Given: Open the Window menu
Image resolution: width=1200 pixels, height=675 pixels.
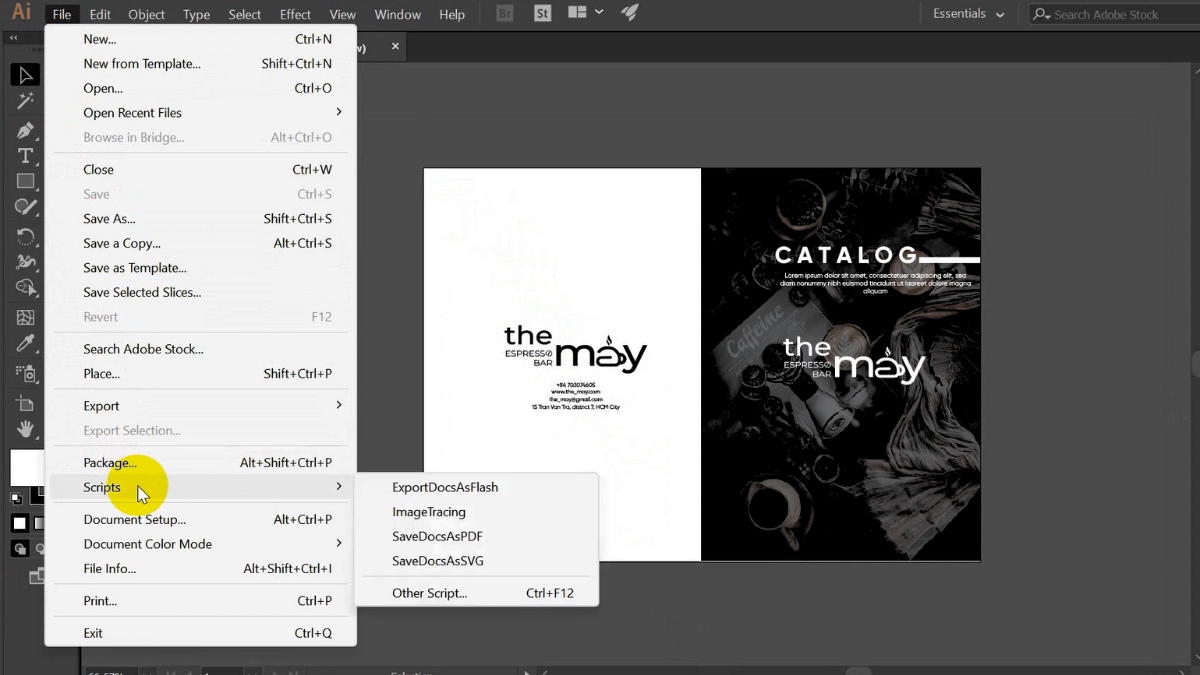Looking at the screenshot, I should [x=398, y=14].
